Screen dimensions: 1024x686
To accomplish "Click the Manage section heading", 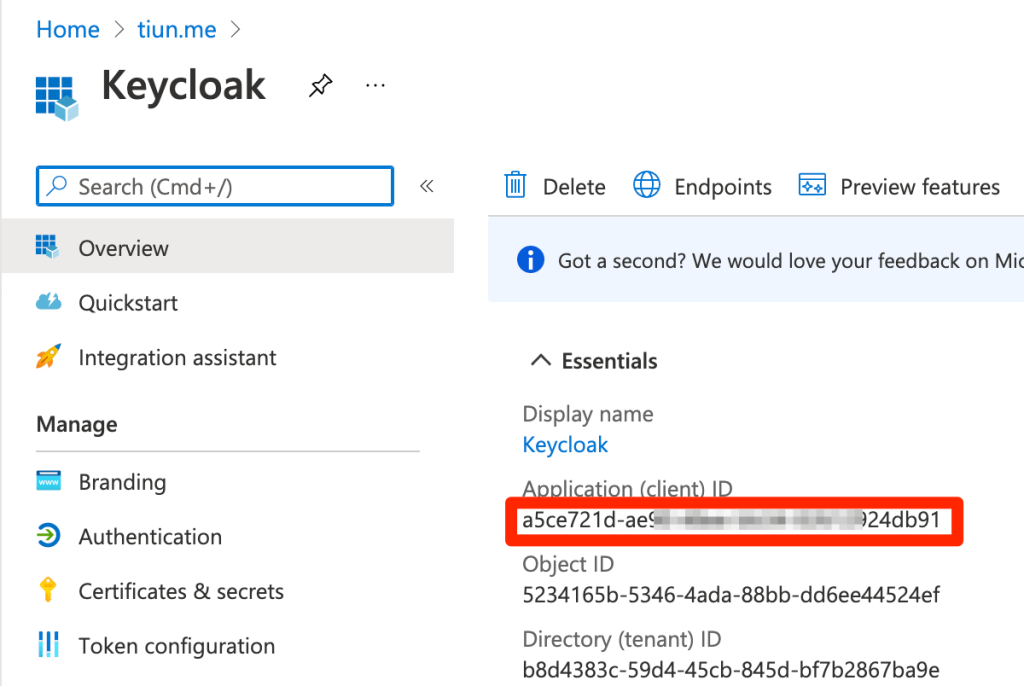I will tap(77, 424).
